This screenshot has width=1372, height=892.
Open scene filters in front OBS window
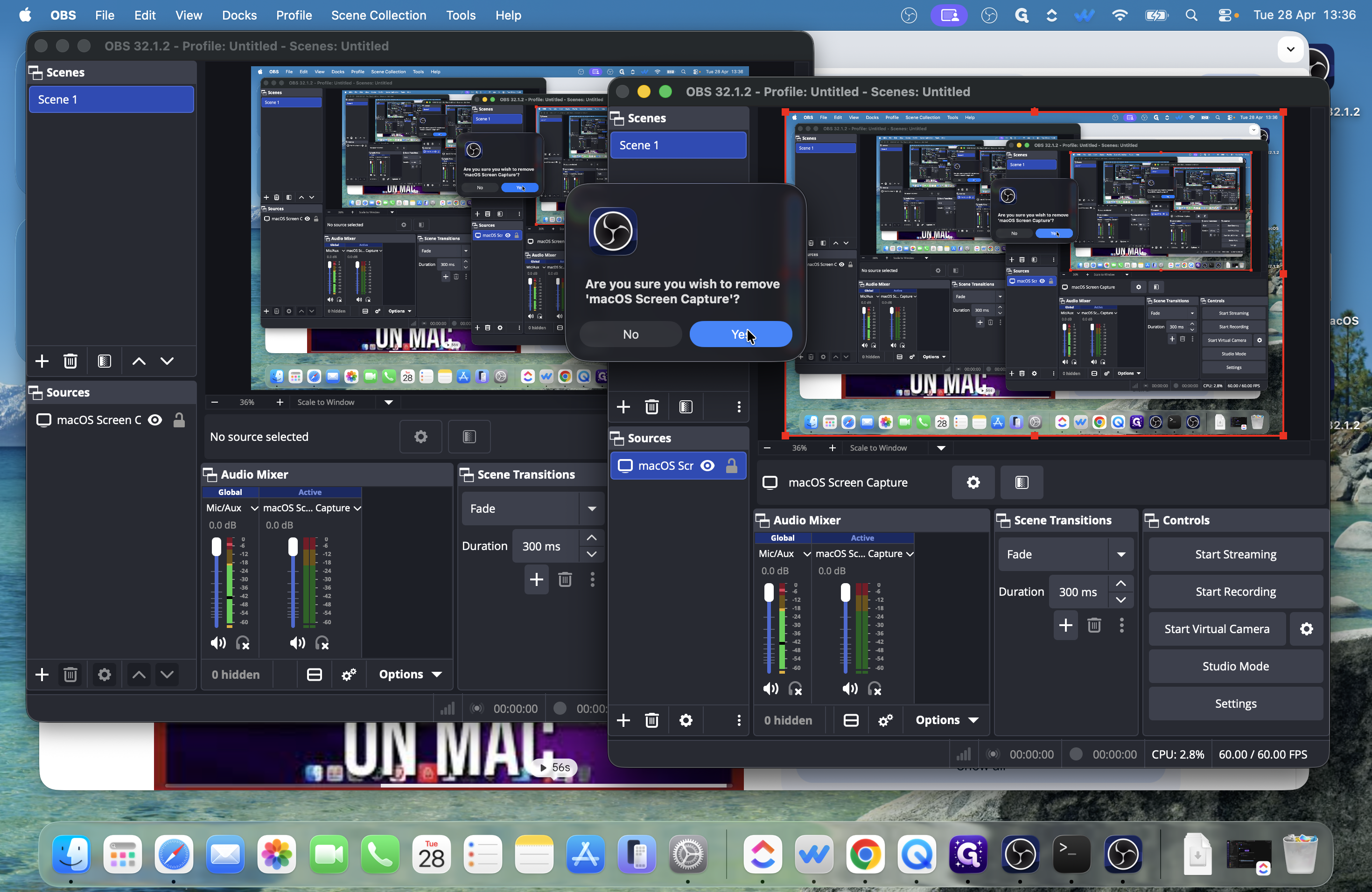(x=686, y=407)
